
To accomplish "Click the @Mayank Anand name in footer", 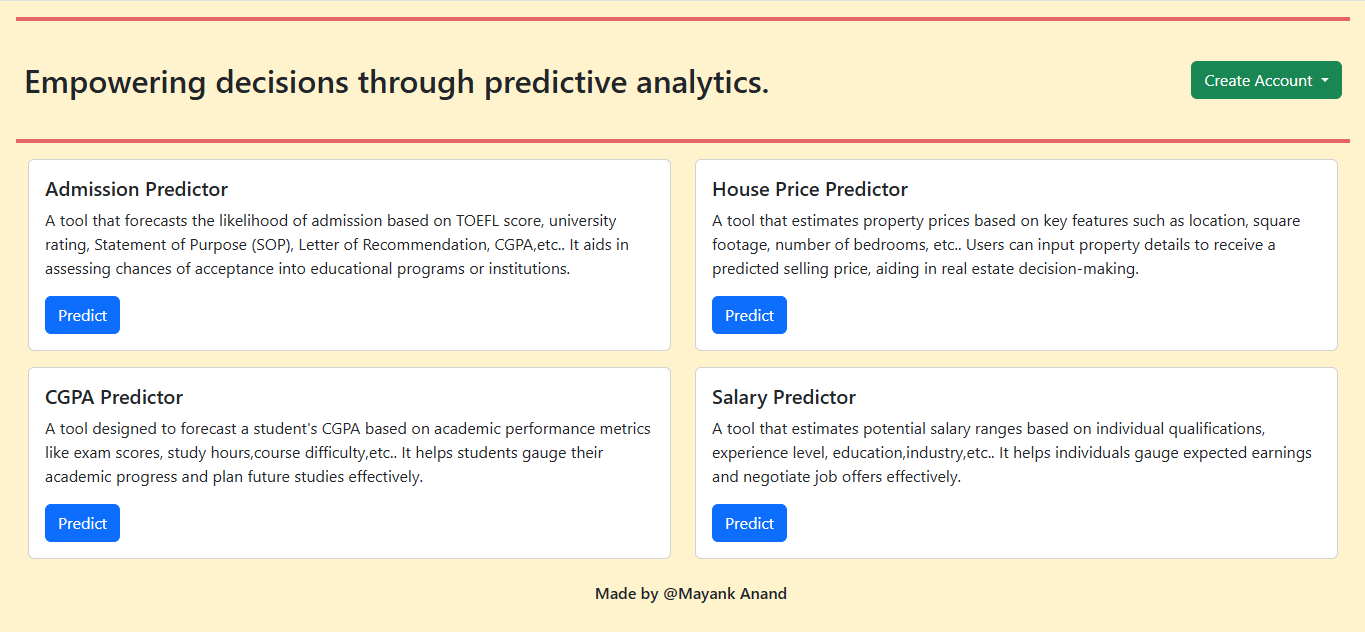I will (725, 594).
